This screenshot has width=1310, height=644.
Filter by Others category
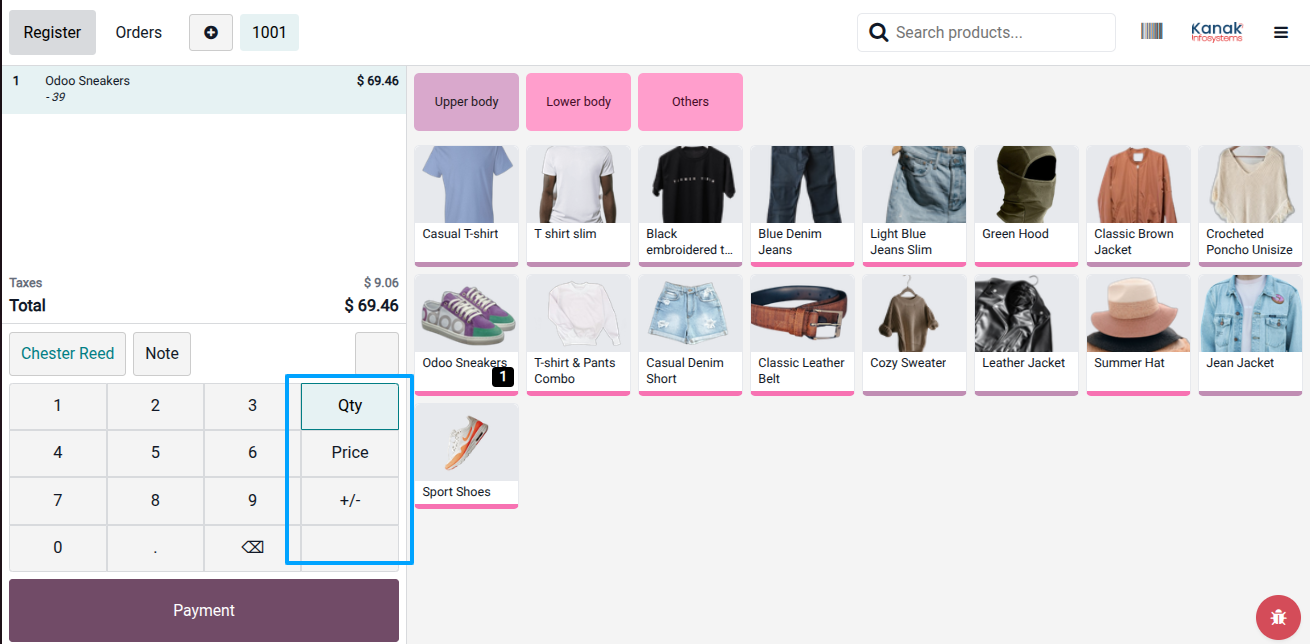691,102
